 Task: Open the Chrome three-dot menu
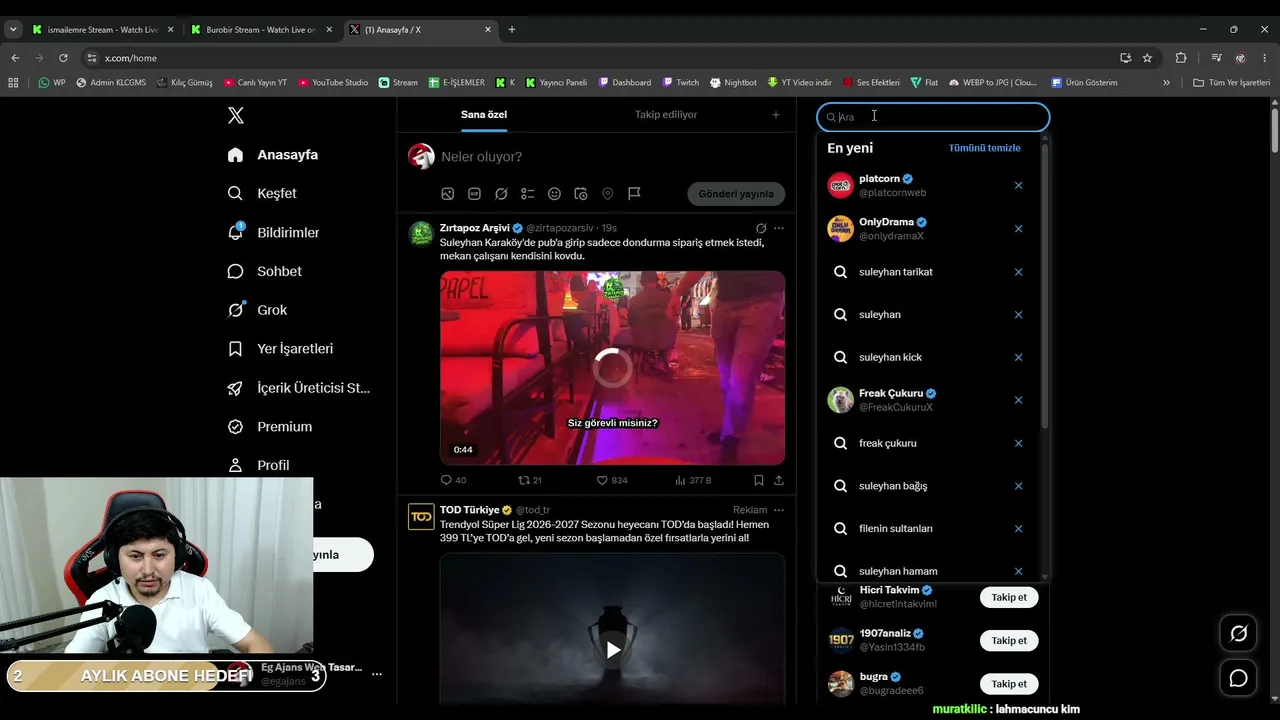click(1265, 58)
